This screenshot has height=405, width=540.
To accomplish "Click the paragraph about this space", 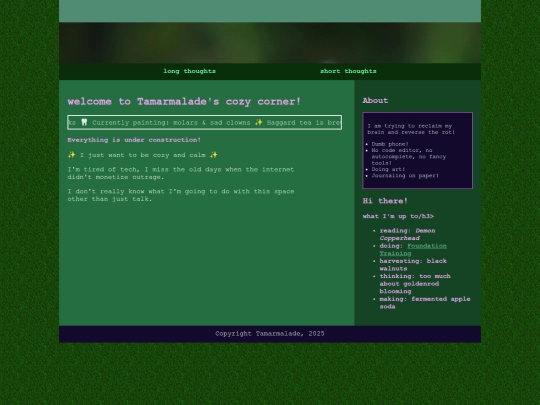I will pos(181,195).
